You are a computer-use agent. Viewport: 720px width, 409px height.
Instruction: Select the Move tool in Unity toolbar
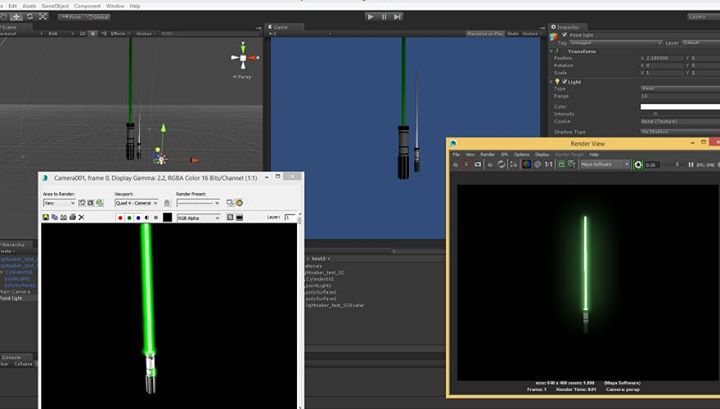click(x=15, y=16)
